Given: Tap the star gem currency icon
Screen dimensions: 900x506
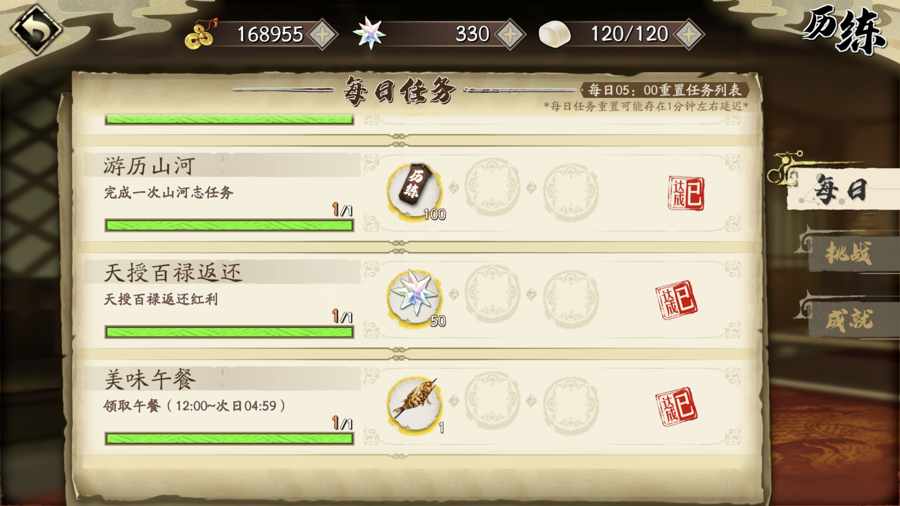Looking at the screenshot, I should click(369, 33).
